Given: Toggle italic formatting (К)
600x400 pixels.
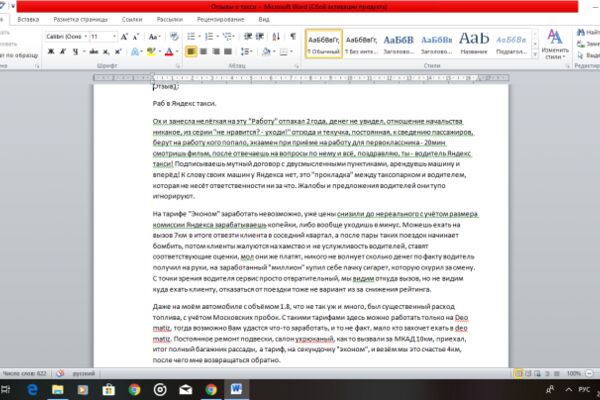Looking at the screenshot, I should [x=63, y=51].
